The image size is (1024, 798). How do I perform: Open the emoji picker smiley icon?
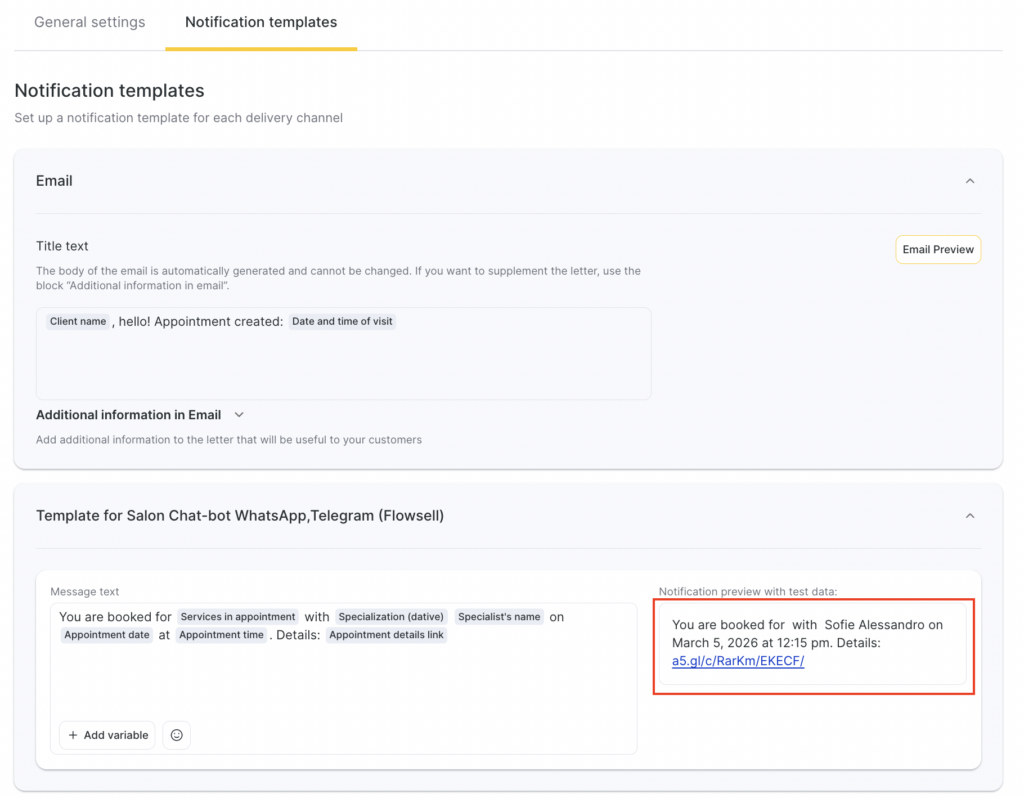click(x=177, y=735)
